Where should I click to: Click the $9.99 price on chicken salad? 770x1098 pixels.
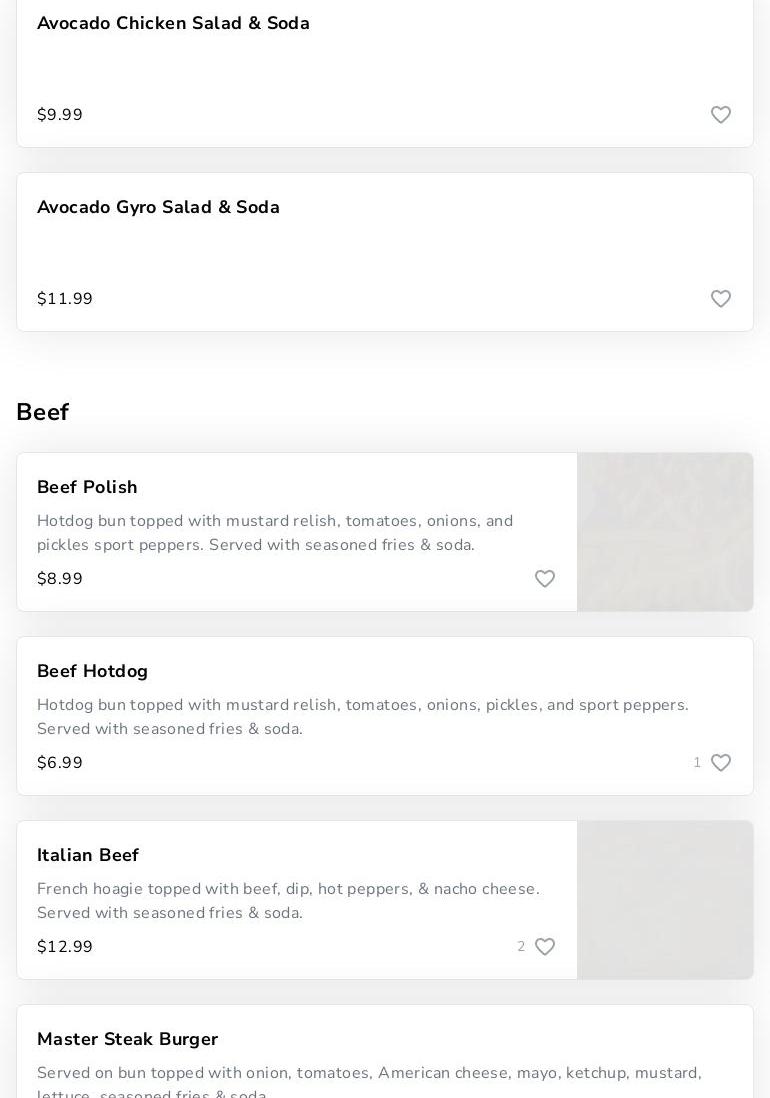point(60,115)
